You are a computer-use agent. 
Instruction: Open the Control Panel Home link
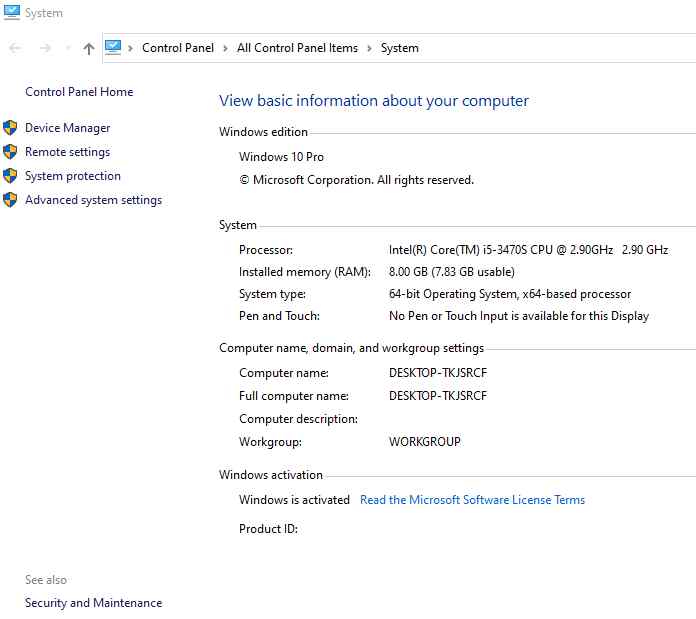(x=79, y=92)
